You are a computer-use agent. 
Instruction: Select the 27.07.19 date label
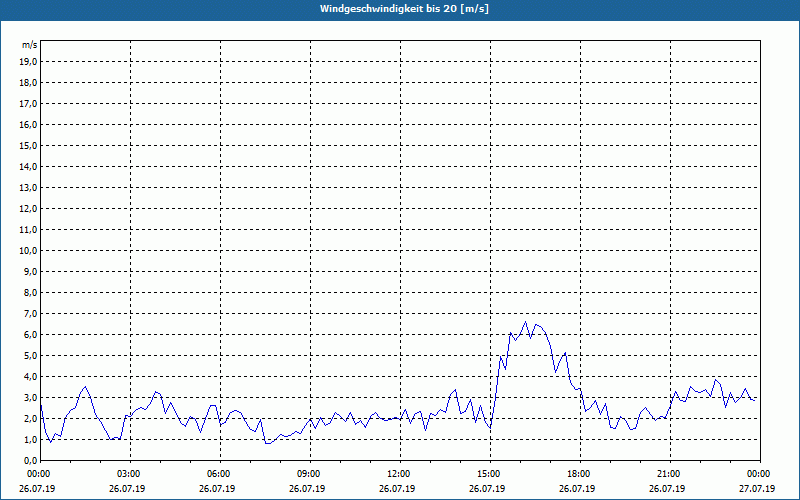point(757,489)
